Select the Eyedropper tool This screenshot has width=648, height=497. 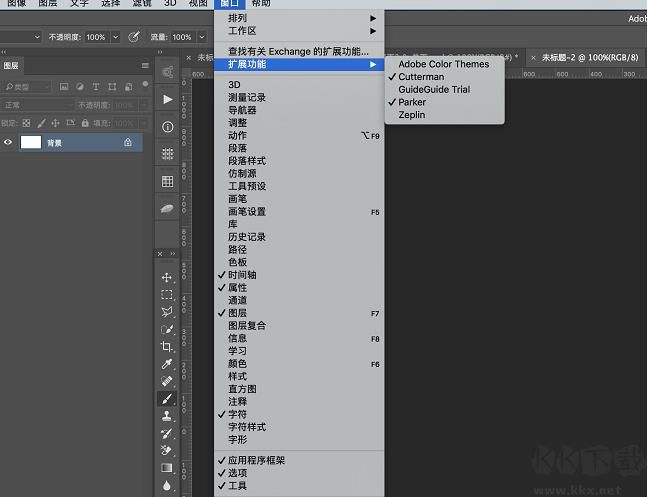167,364
